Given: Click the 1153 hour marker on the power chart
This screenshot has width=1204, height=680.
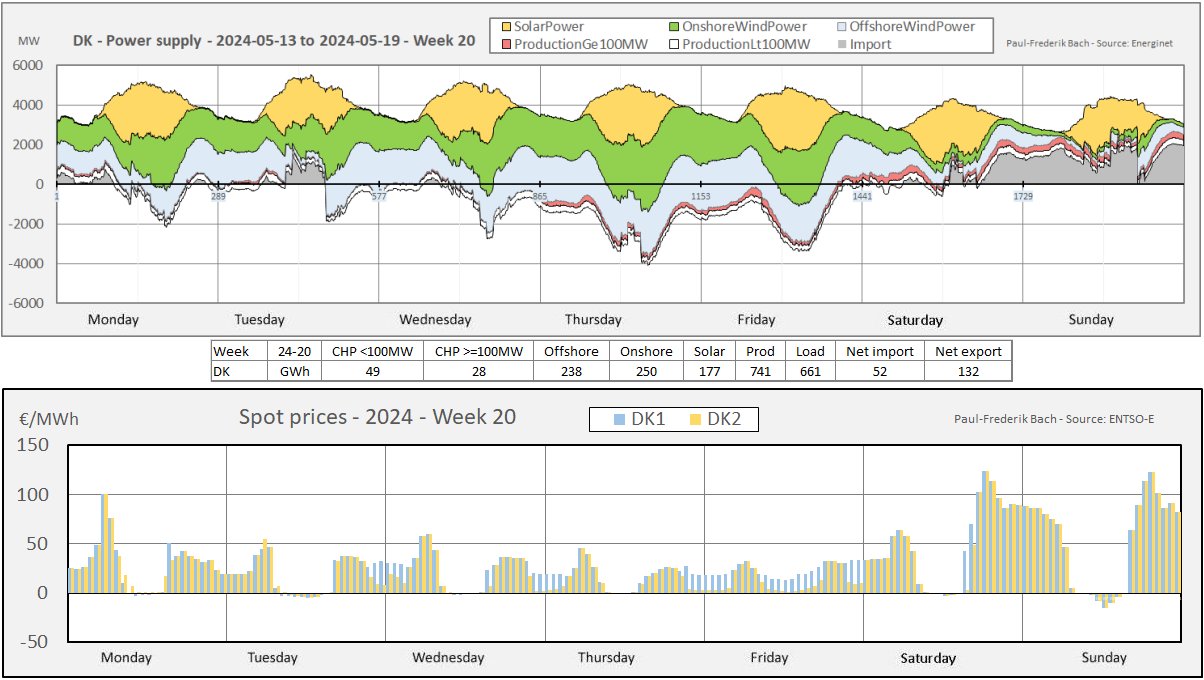Looking at the screenshot, I should pos(700,197).
